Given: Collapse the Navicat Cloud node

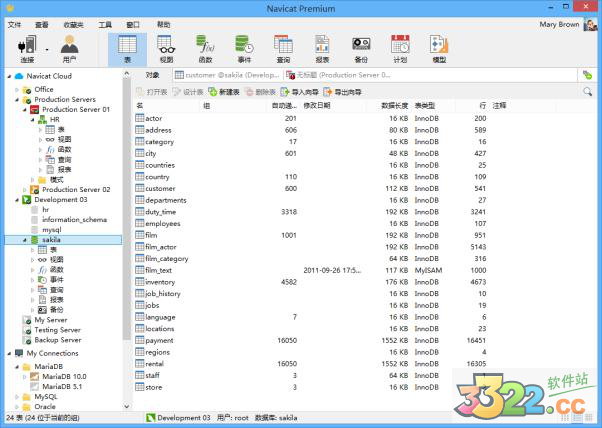Looking at the screenshot, I should 9,76.
